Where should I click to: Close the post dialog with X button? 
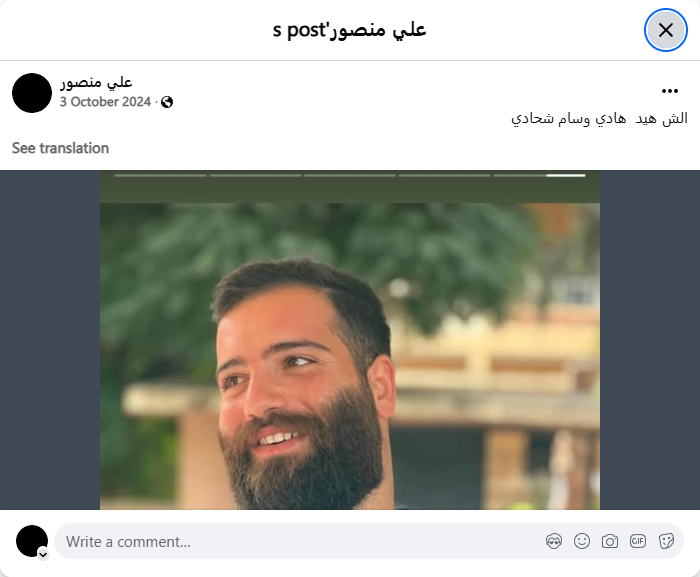[x=666, y=30]
